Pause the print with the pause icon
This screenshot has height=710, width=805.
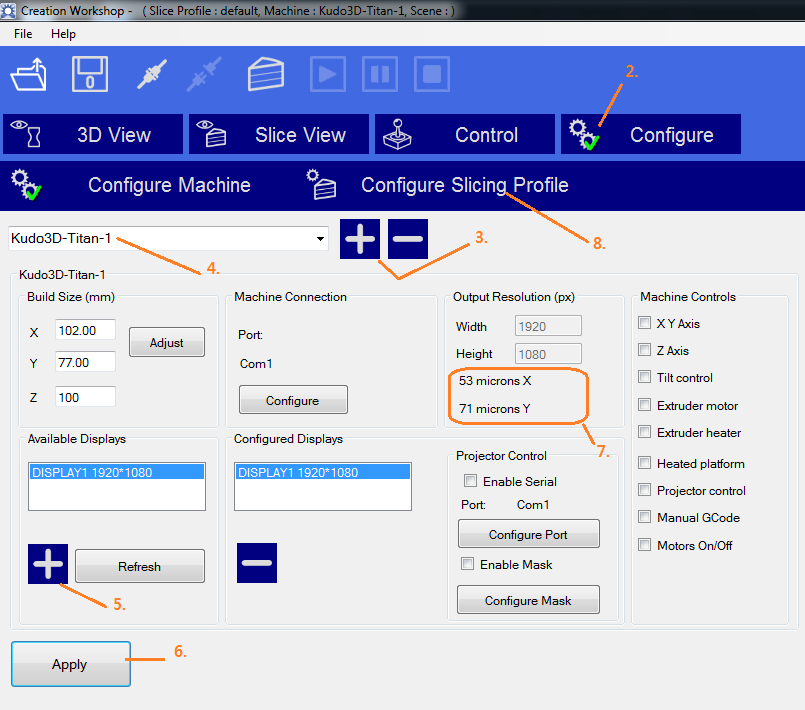point(379,74)
